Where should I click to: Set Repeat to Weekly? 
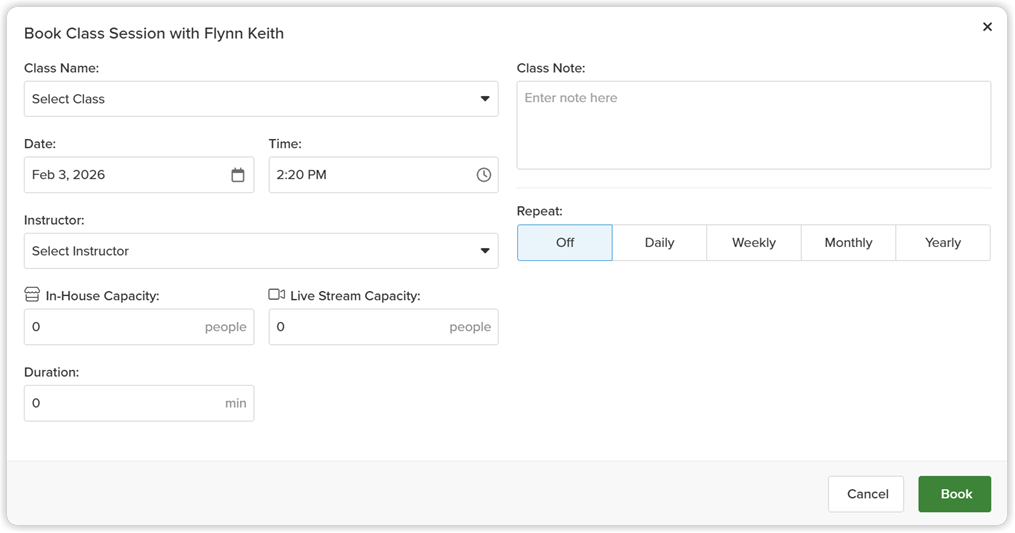pos(753,243)
